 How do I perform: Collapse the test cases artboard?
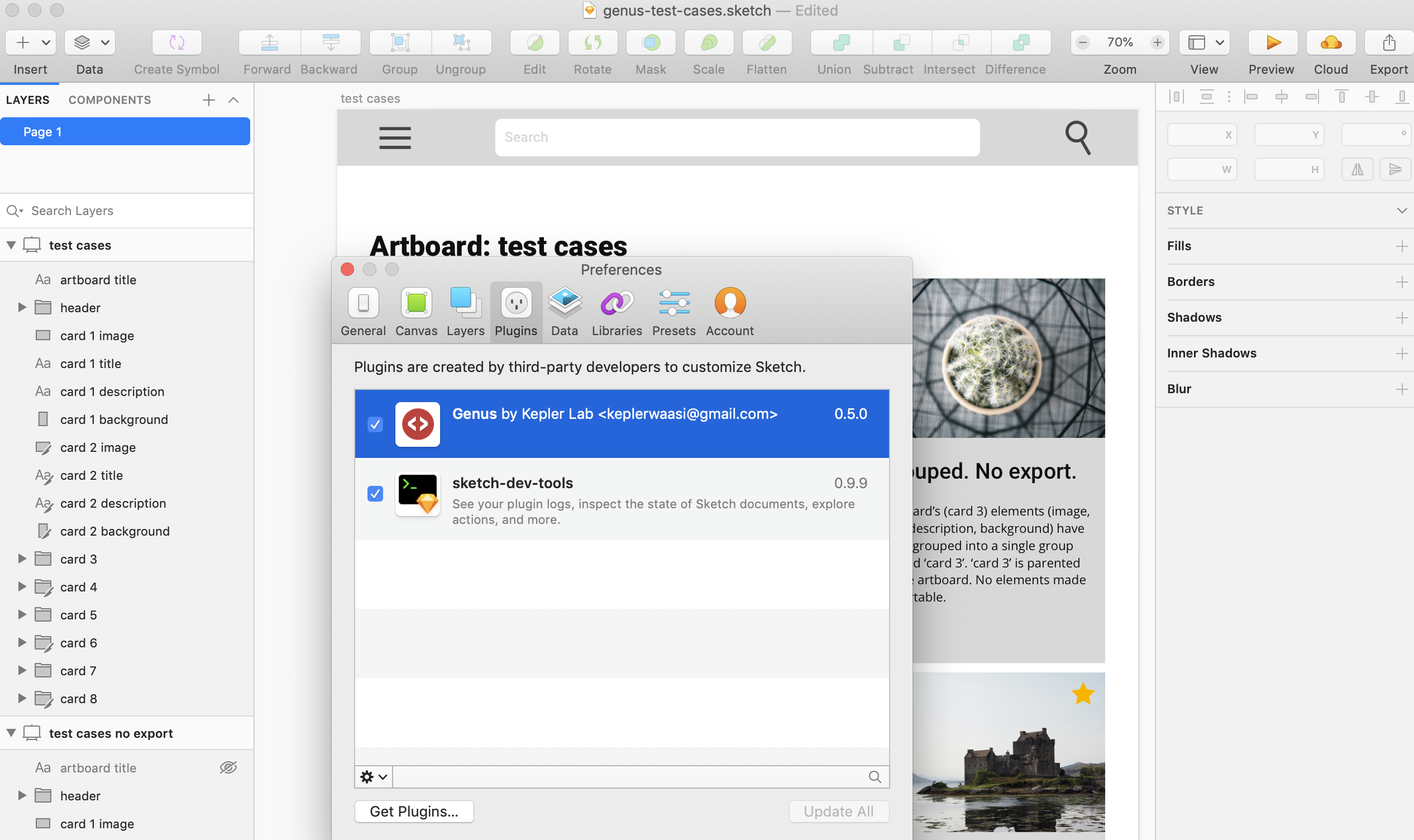pyautogui.click(x=11, y=245)
